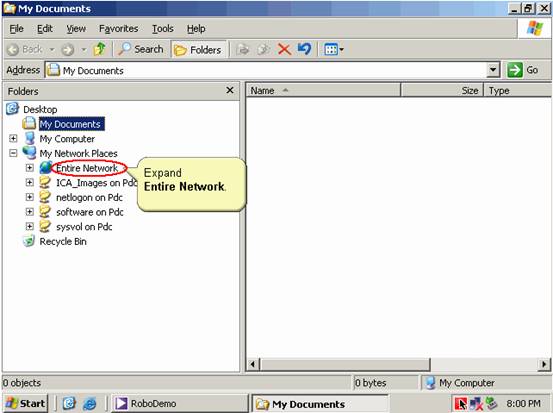The image size is (553, 413).
Task: Expand ICA_Images on Pdc node
Action: pyautogui.click(x=30, y=182)
